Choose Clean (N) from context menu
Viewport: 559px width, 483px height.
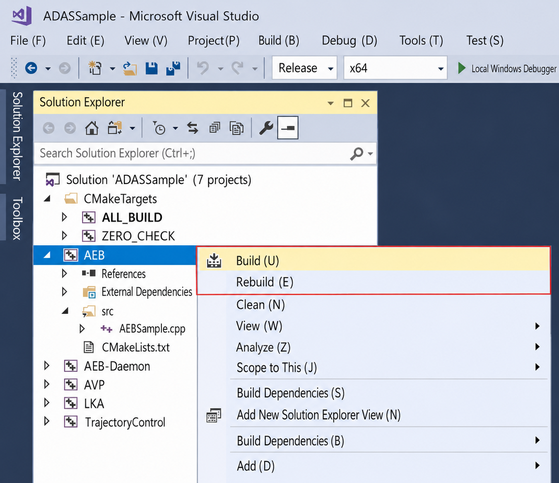pyautogui.click(x=374, y=305)
